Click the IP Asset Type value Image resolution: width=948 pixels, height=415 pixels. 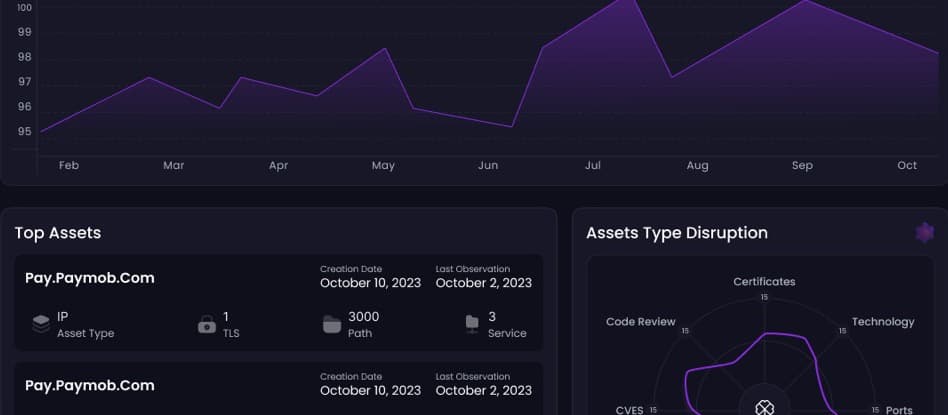pos(63,317)
